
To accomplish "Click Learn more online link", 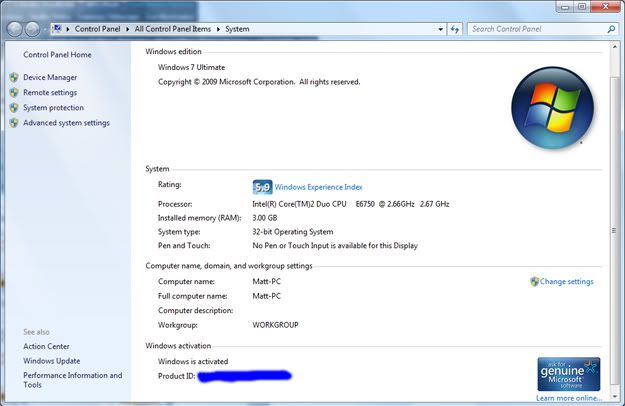I will click(x=569, y=398).
